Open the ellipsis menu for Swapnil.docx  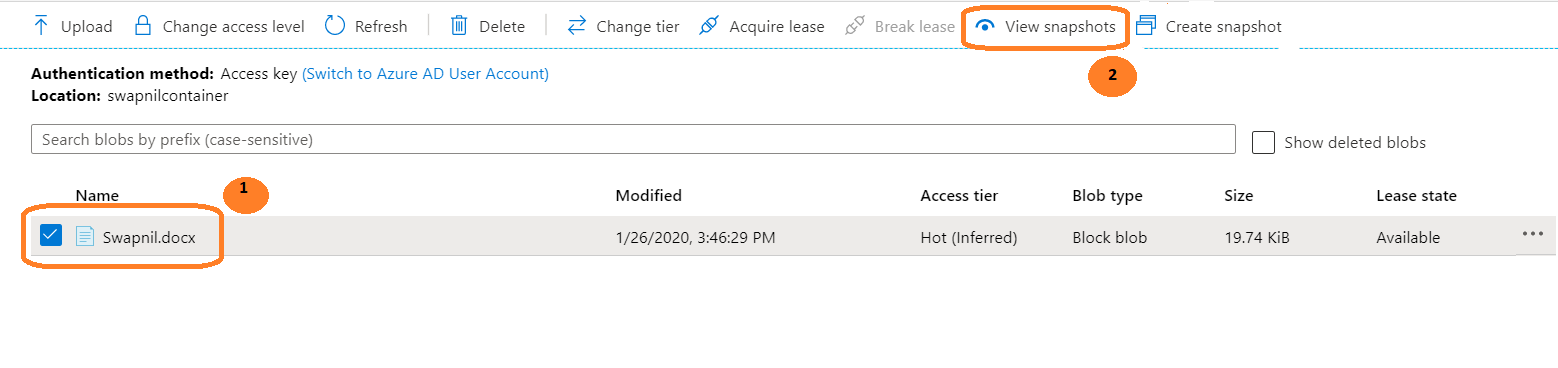[1532, 234]
